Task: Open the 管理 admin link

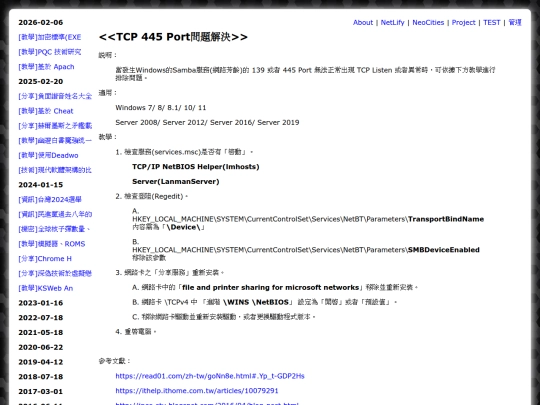Action: click(515, 23)
